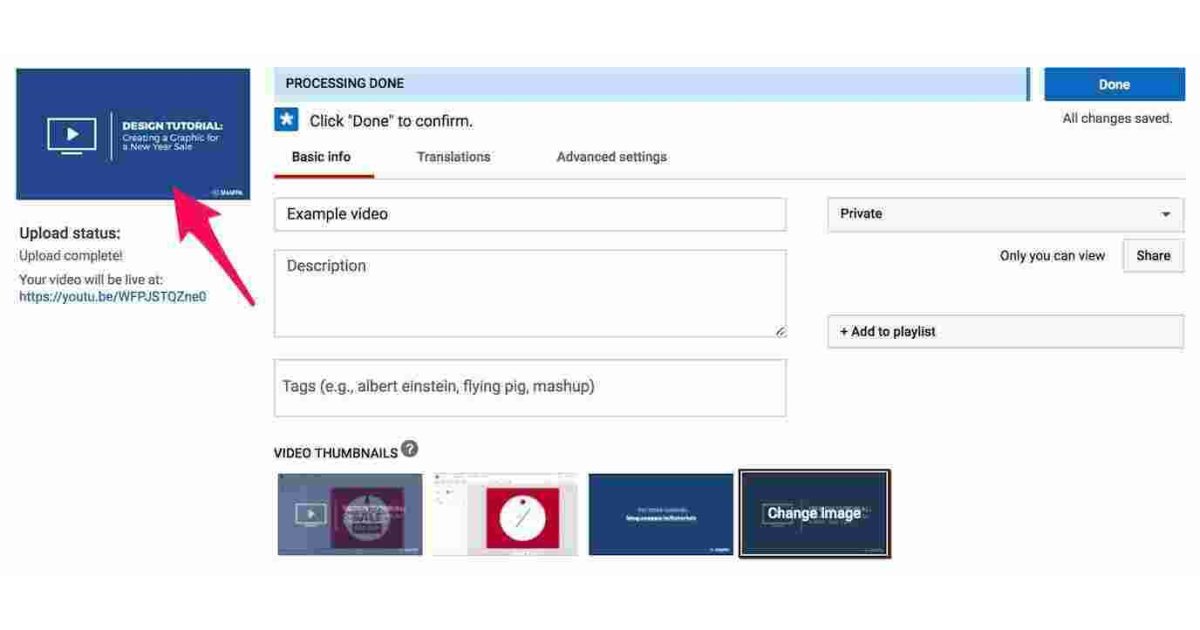The height and width of the screenshot is (630, 1200).
Task: Click the Share button
Action: click(1152, 256)
